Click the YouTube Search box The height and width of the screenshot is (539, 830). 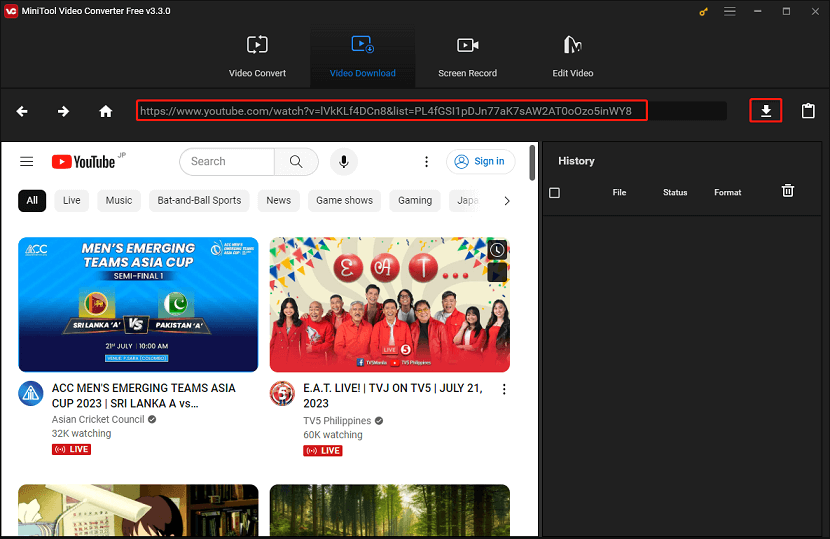pos(227,161)
